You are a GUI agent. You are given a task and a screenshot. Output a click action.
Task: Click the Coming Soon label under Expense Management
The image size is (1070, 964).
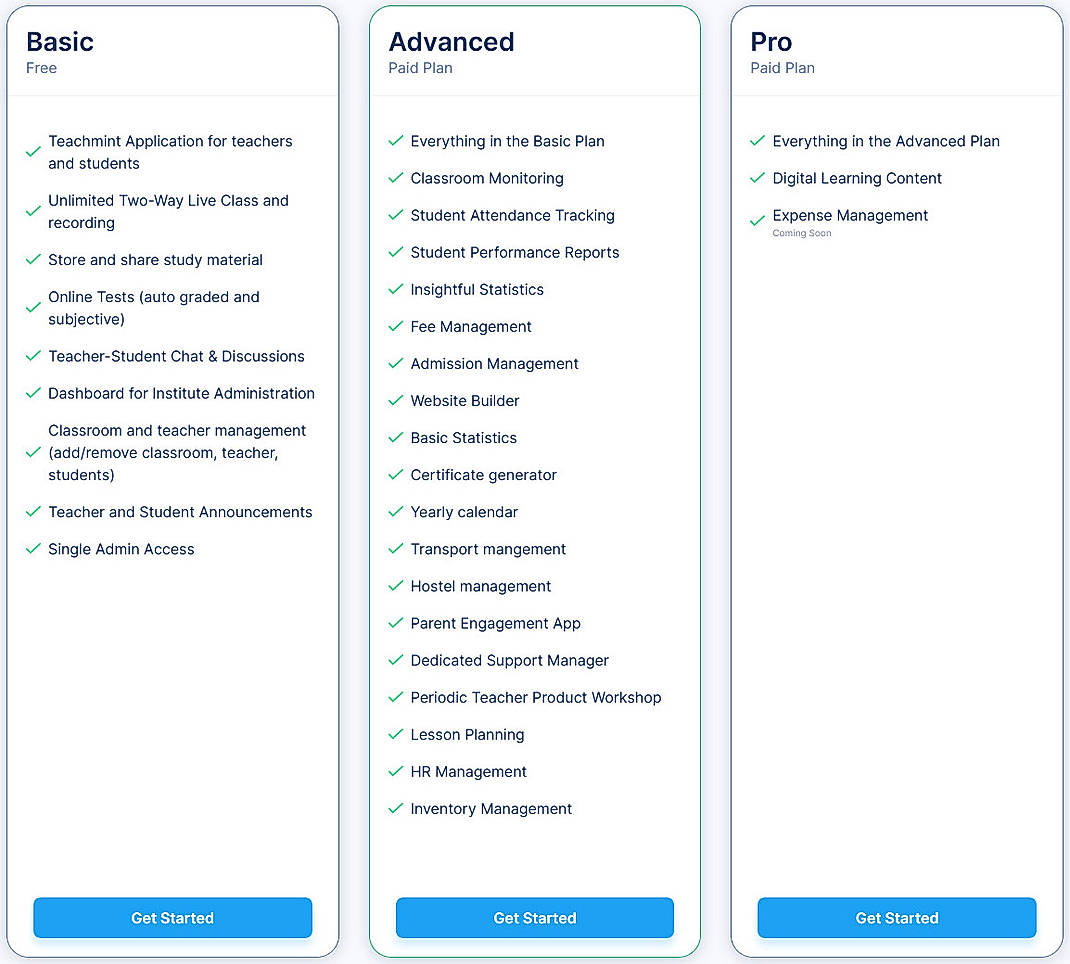[x=801, y=232]
